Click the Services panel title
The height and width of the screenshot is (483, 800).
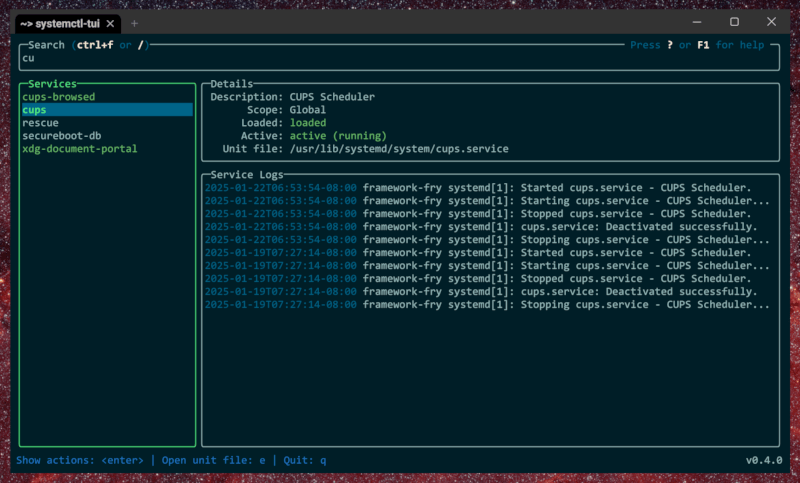[52, 84]
